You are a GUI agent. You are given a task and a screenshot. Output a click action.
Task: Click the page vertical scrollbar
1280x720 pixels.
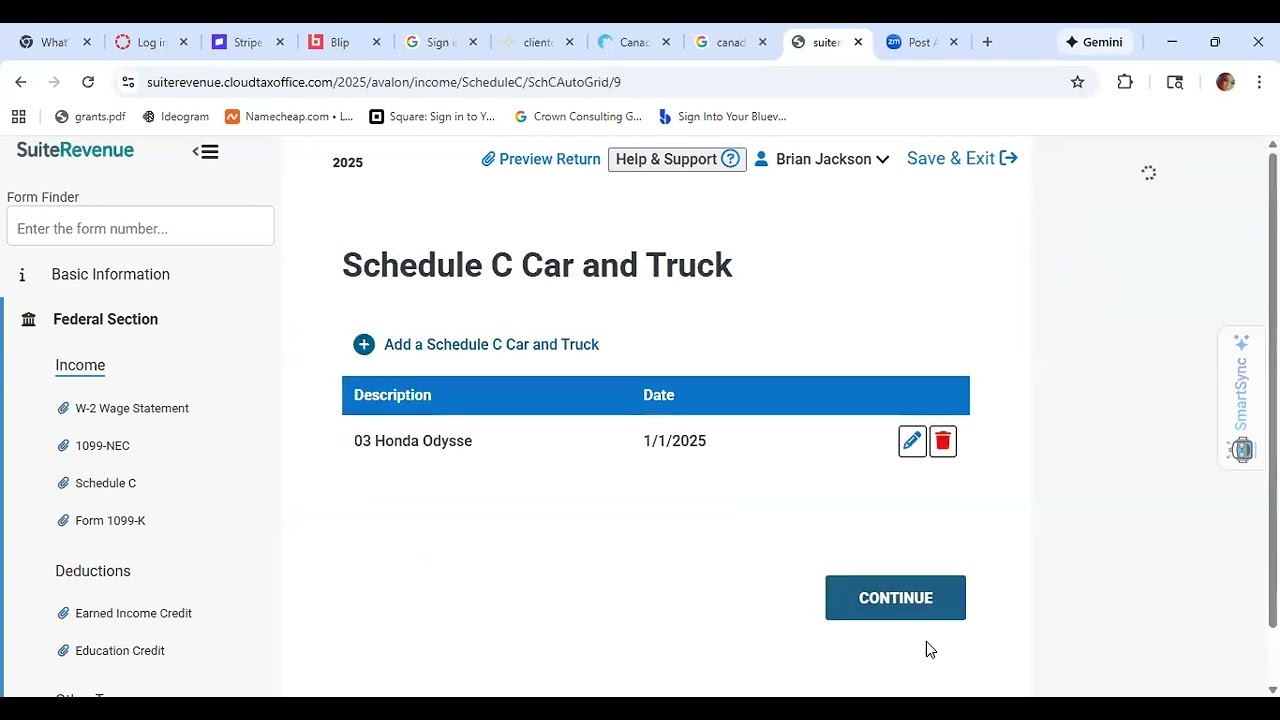[x=1272, y=390]
